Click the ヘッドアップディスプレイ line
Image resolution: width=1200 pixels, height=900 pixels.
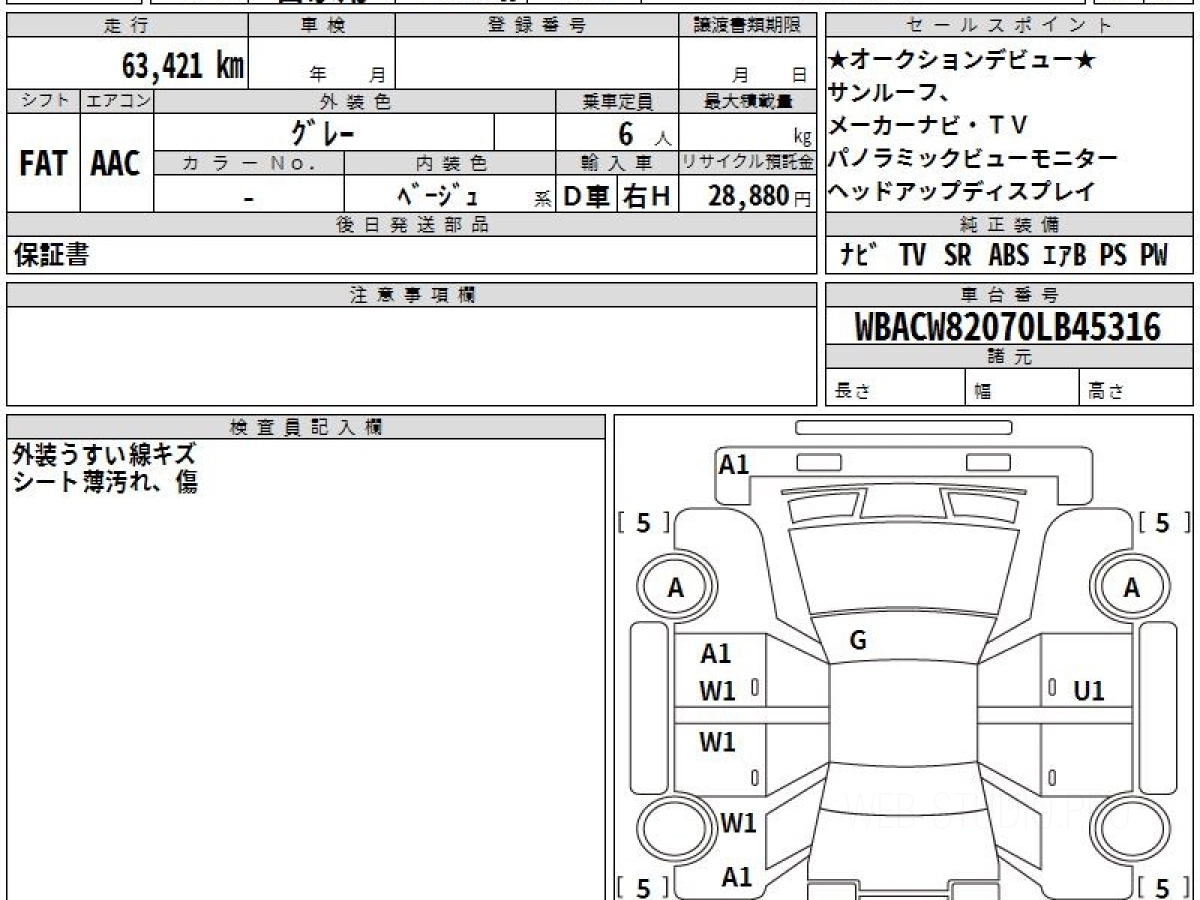pos(962,191)
